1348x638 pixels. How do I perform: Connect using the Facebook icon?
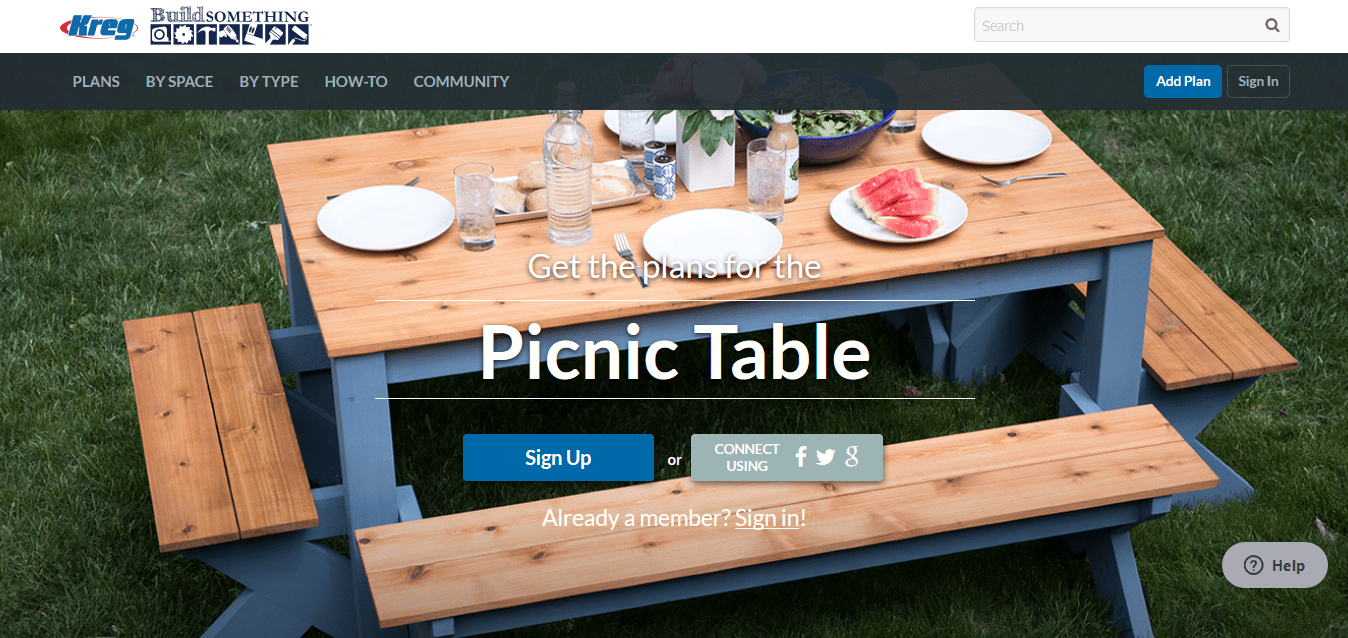tap(800, 457)
